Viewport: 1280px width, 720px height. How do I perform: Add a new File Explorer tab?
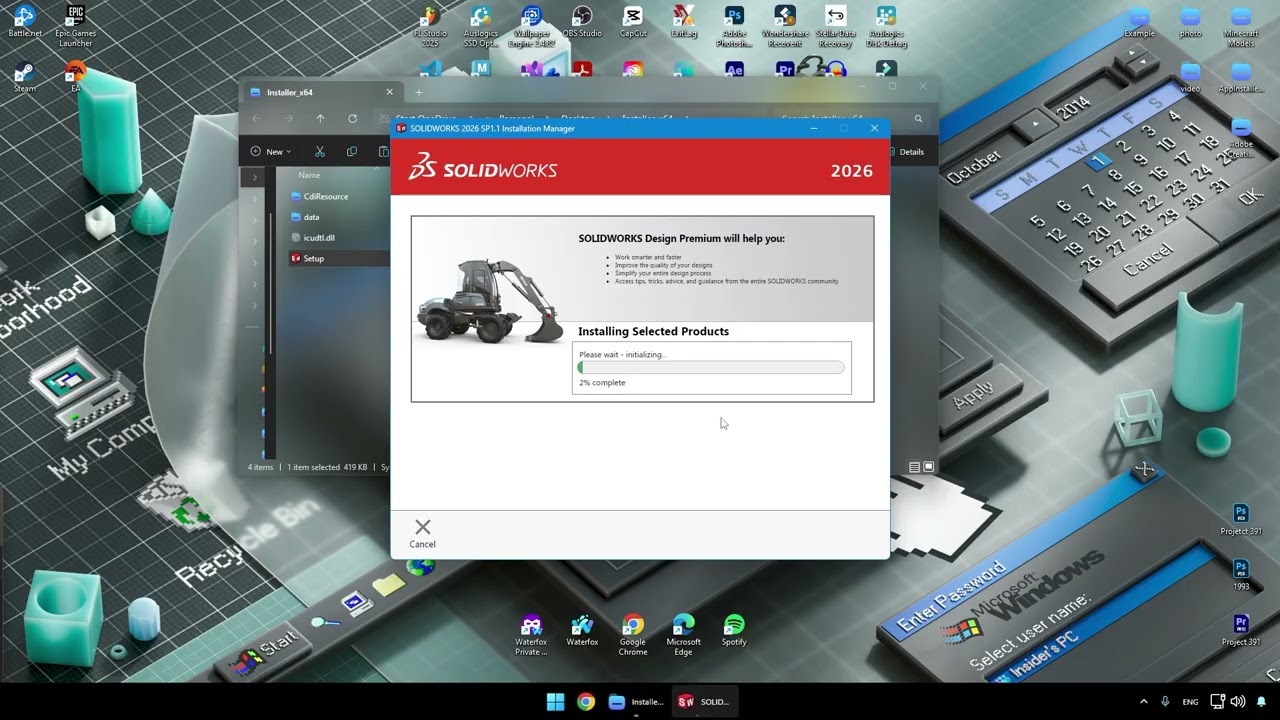[x=419, y=92]
